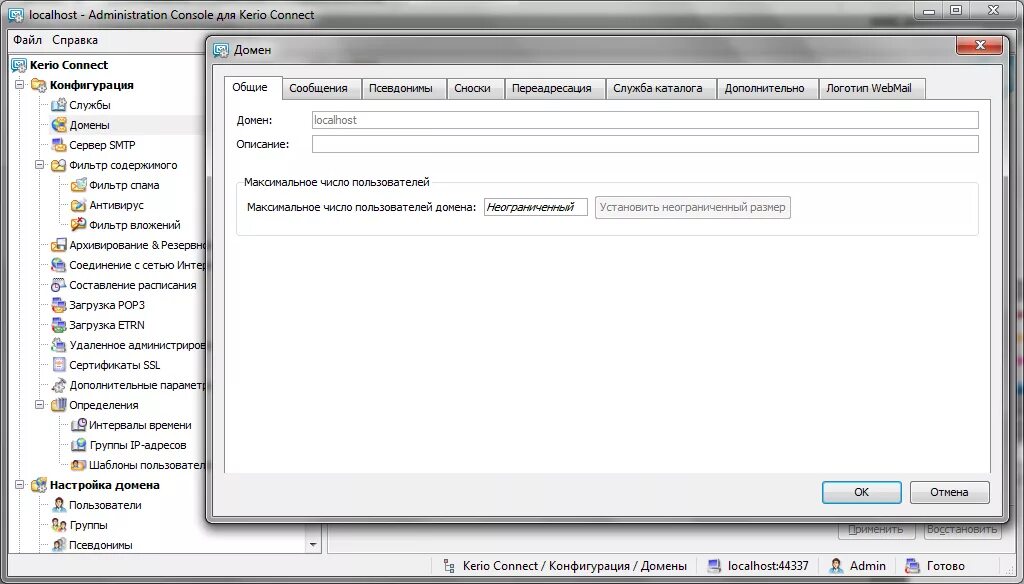Click the Готово status text
The width and height of the screenshot is (1024, 584).
945,566
